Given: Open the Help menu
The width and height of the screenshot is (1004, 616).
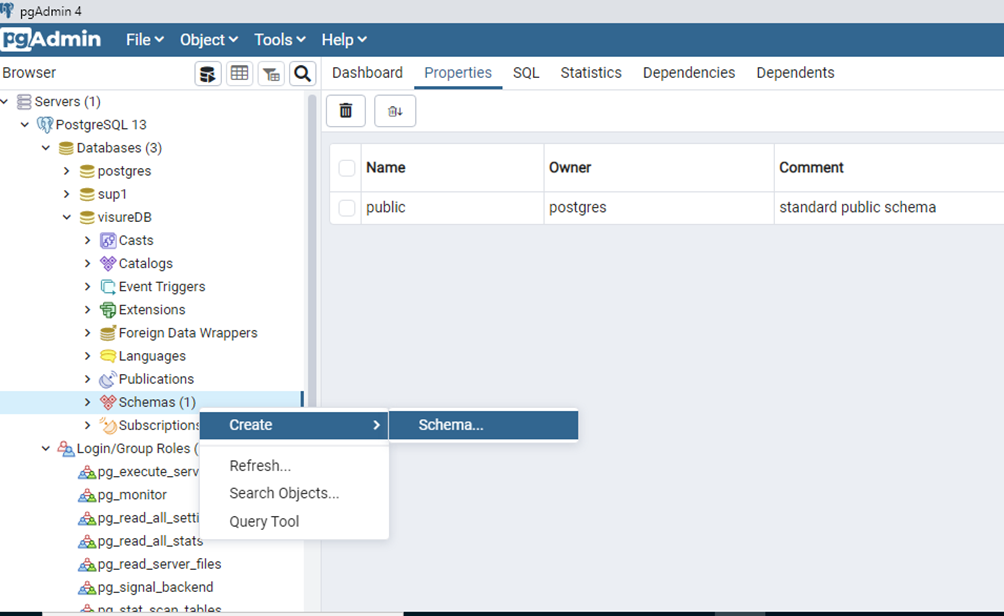Looking at the screenshot, I should (344, 40).
